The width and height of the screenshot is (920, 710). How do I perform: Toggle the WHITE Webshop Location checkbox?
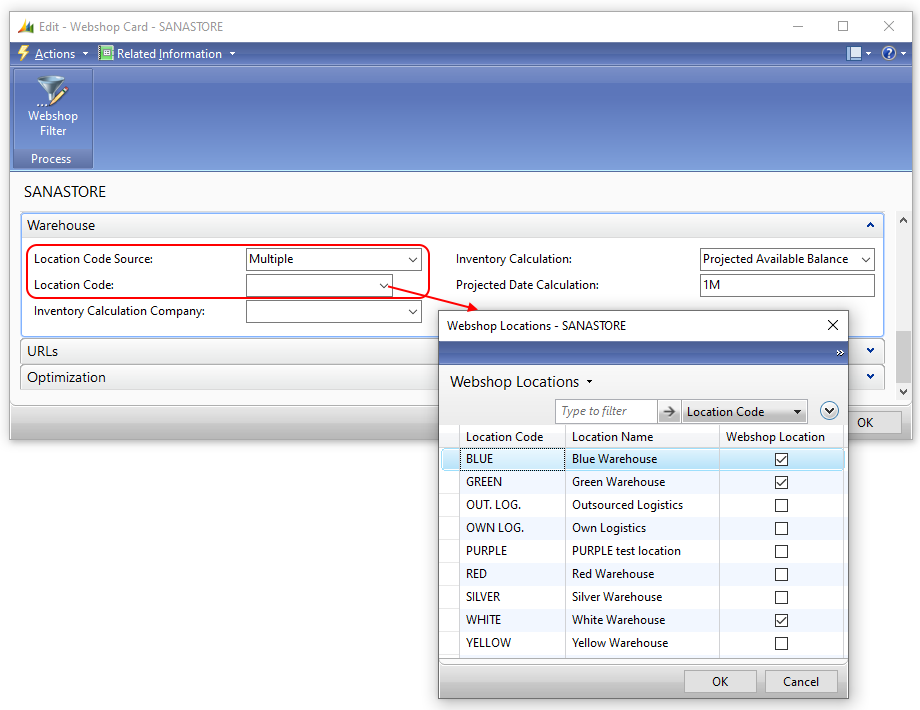[781, 620]
